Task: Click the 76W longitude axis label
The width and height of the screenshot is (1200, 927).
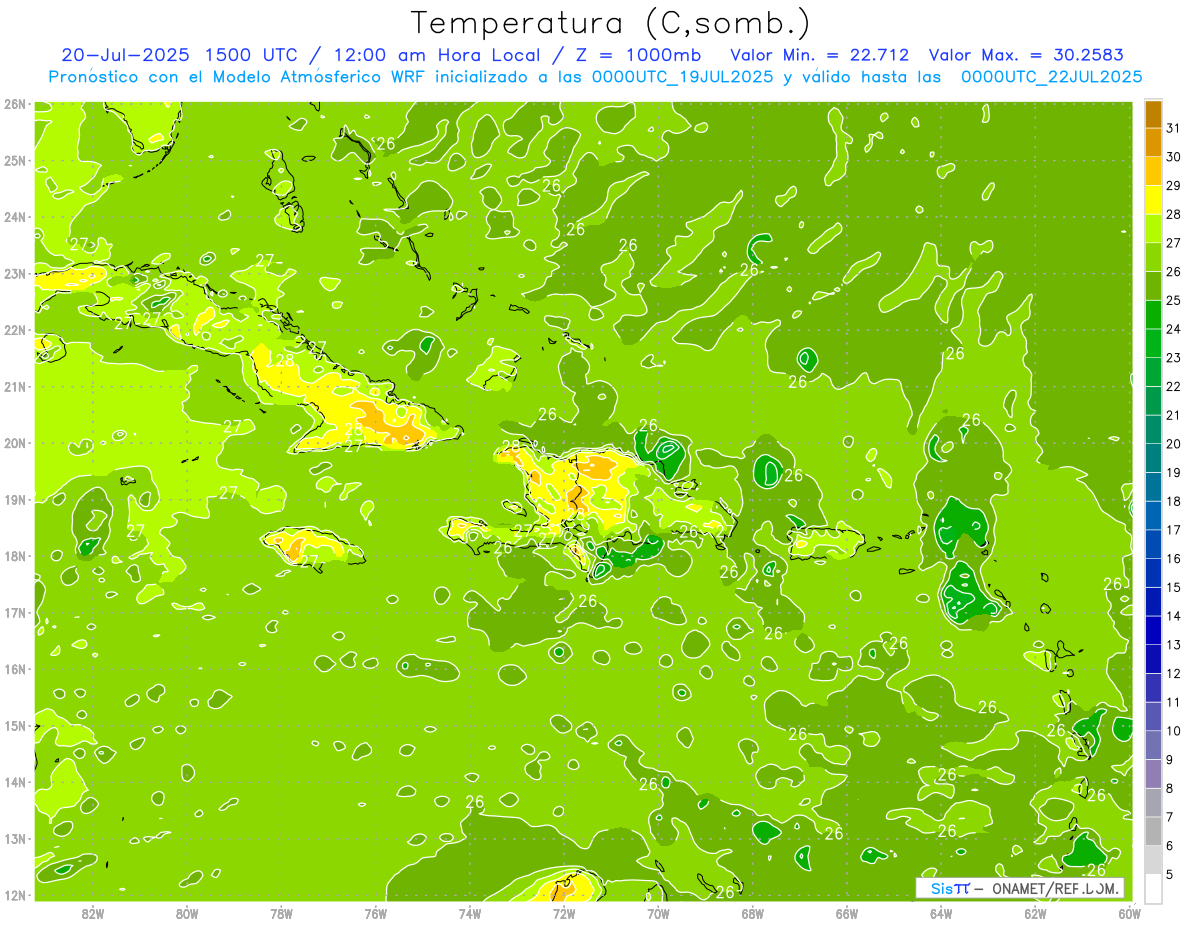Action: tap(376, 913)
